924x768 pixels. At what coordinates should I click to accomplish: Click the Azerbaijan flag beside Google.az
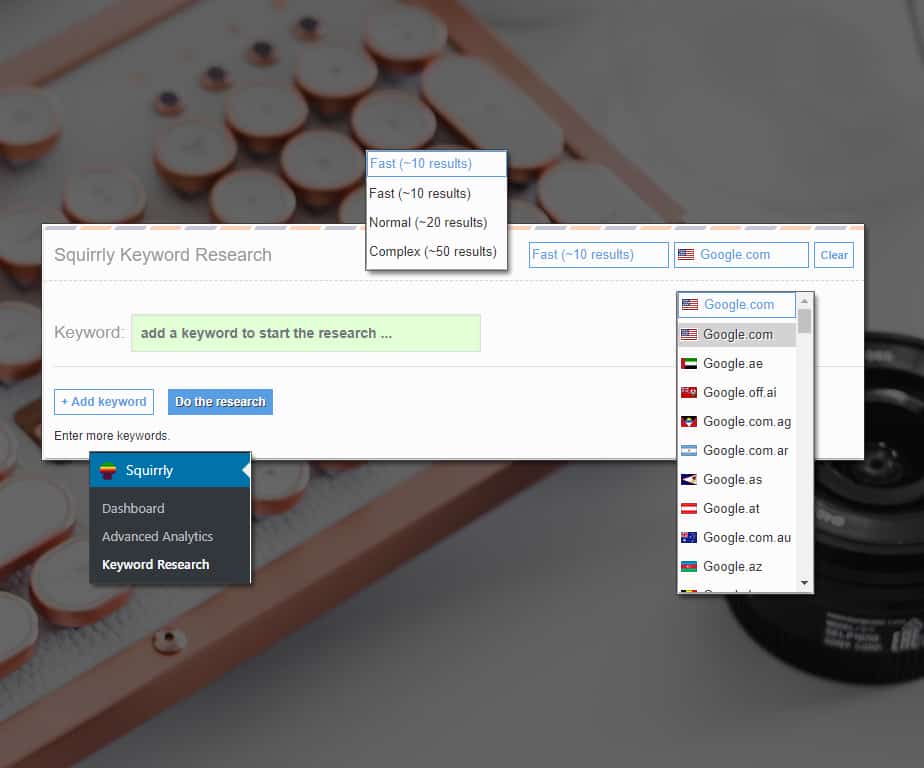pyautogui.click(x=688, y=566)
